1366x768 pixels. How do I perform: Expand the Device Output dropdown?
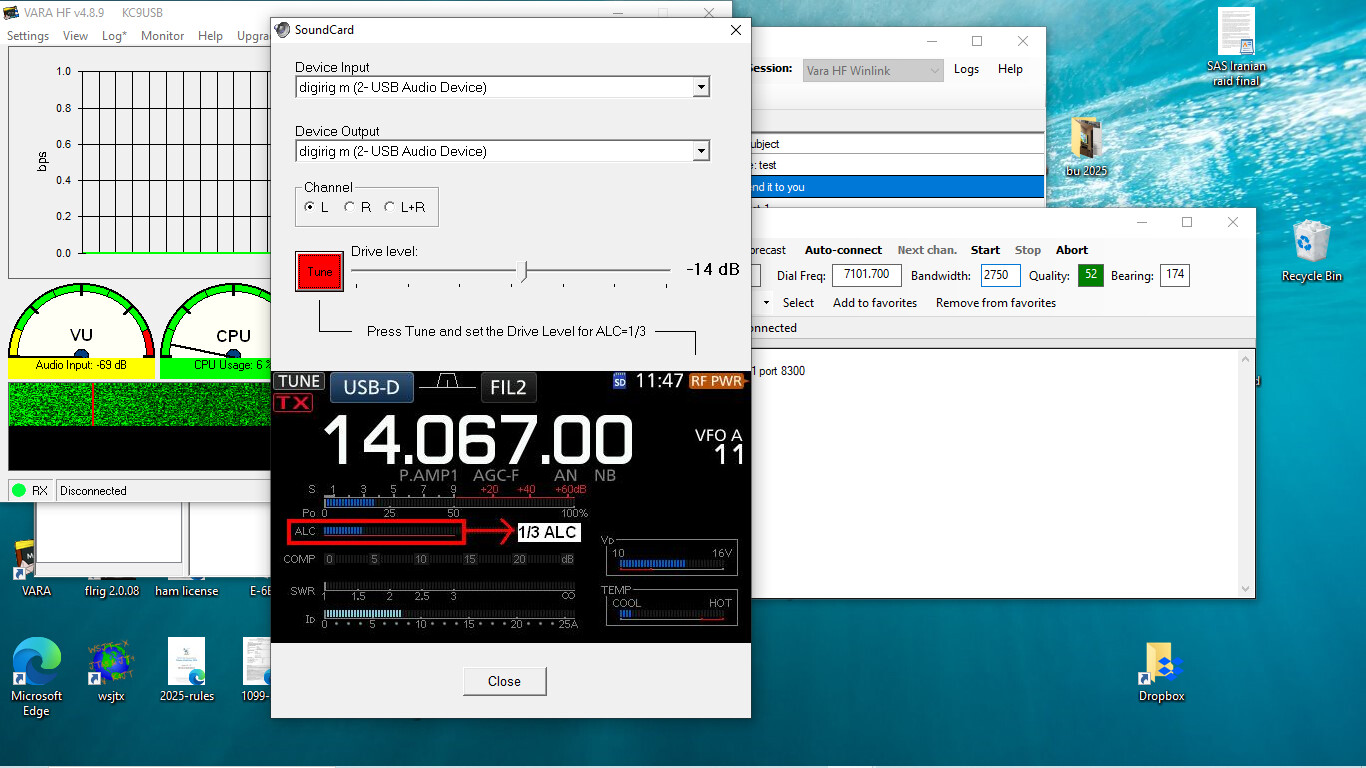click(x=701, y=152)
